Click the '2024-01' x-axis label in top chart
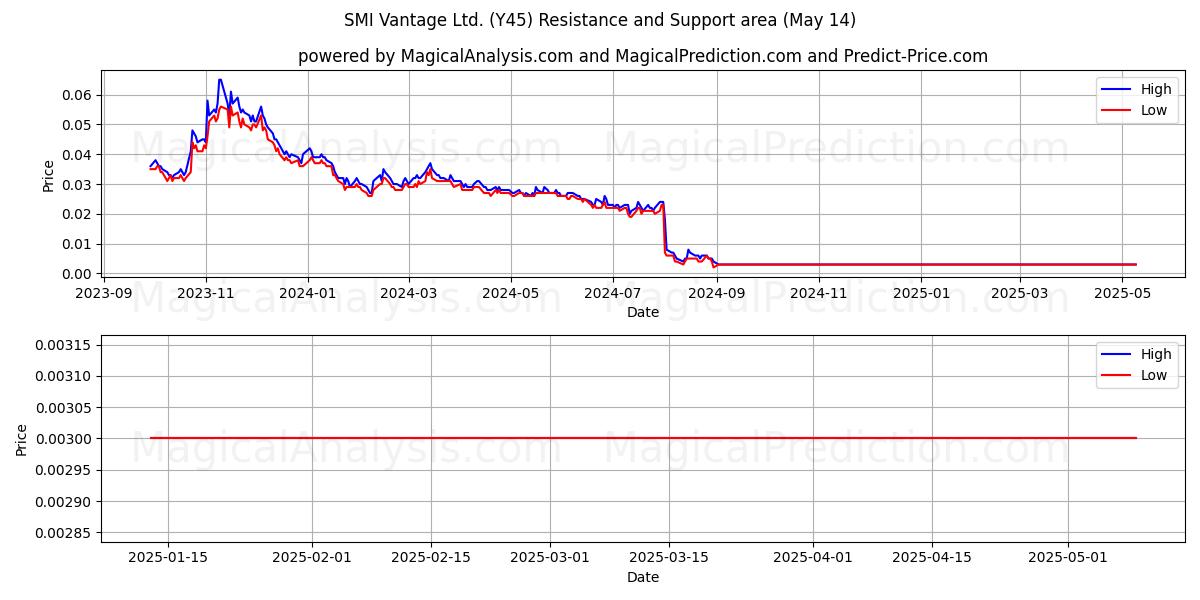Screen dimensions: 1200x600 pyautogui.click(x=307, y=293)
